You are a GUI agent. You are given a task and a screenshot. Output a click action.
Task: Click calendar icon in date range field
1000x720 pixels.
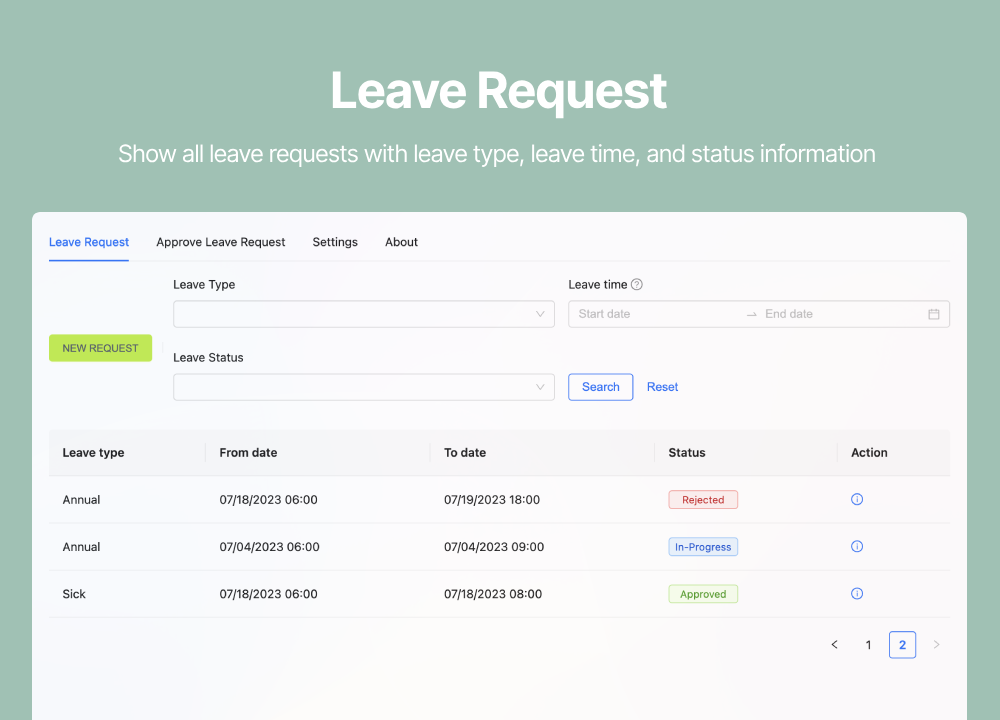coord(934,314)
